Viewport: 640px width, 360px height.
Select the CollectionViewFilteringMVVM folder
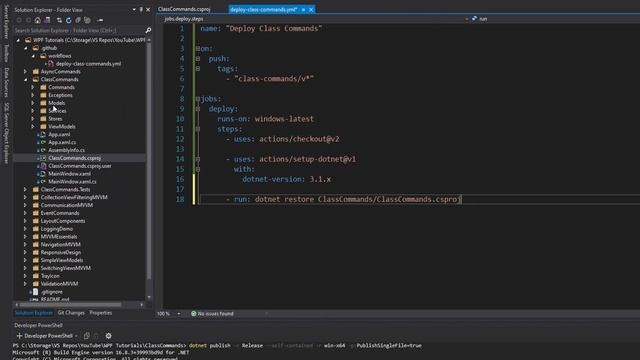point(74,197)
